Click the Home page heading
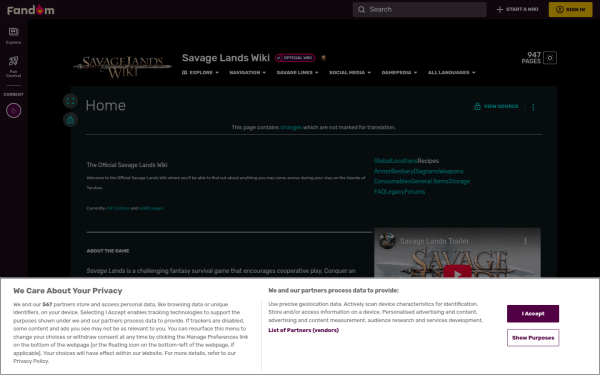 106,105
